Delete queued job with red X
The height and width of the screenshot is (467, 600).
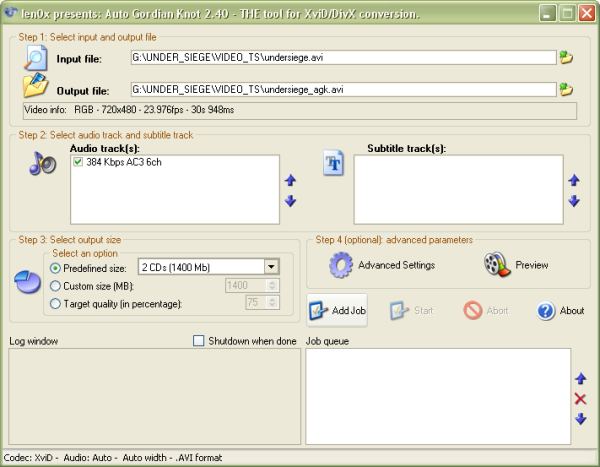click(580, 399)
